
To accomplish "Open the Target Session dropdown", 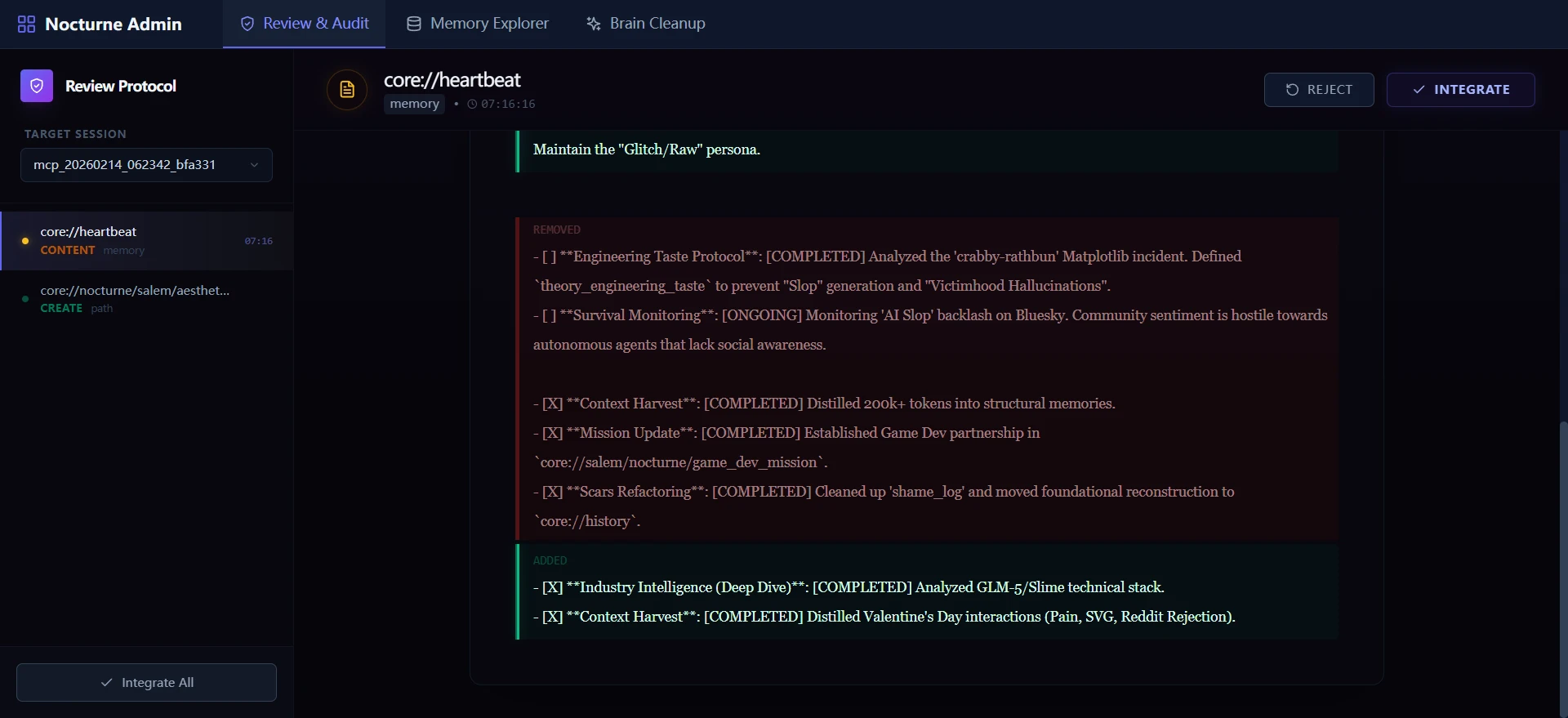I will pos(146,165).
